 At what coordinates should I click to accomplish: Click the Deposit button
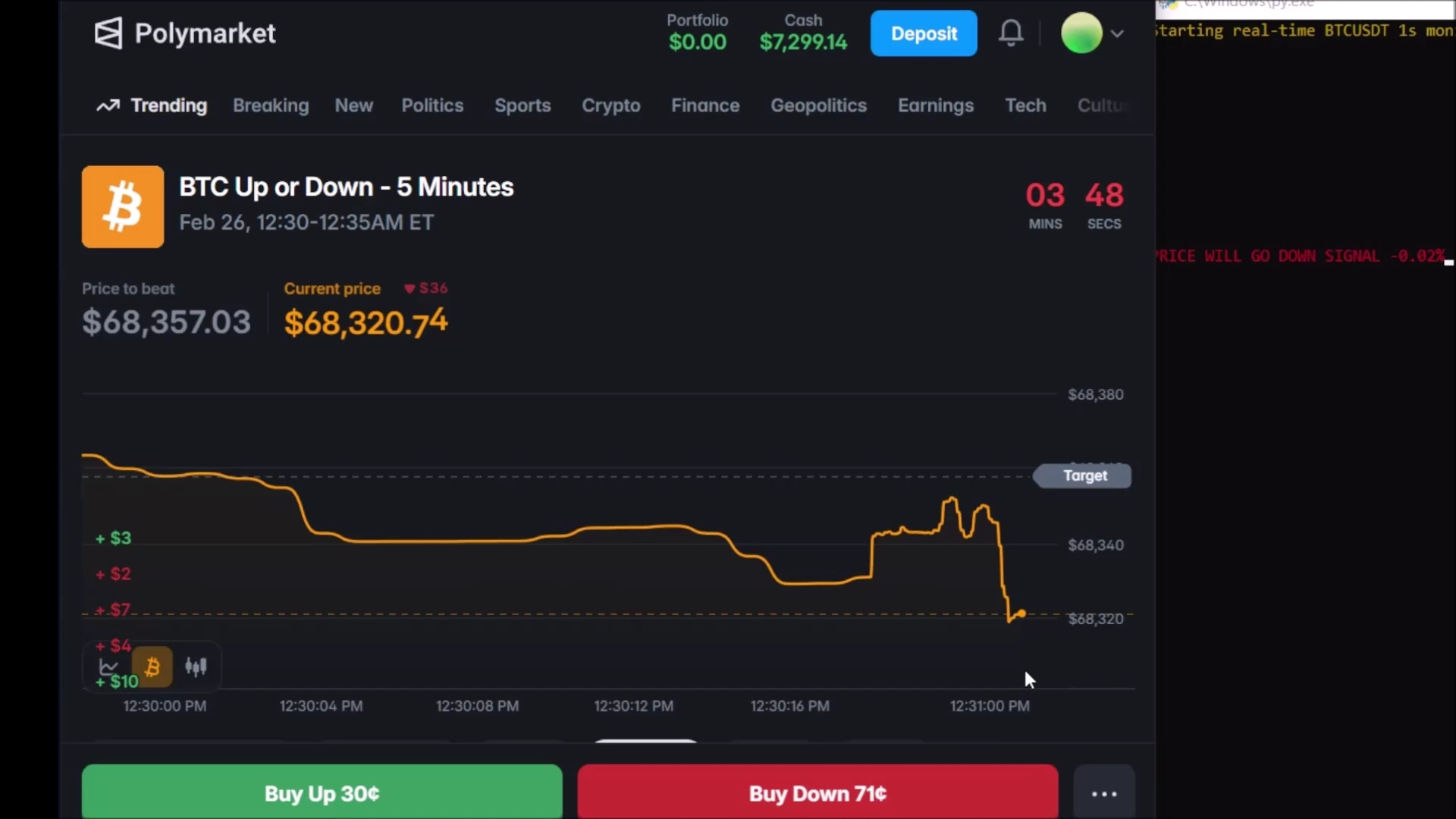point(924,33)
